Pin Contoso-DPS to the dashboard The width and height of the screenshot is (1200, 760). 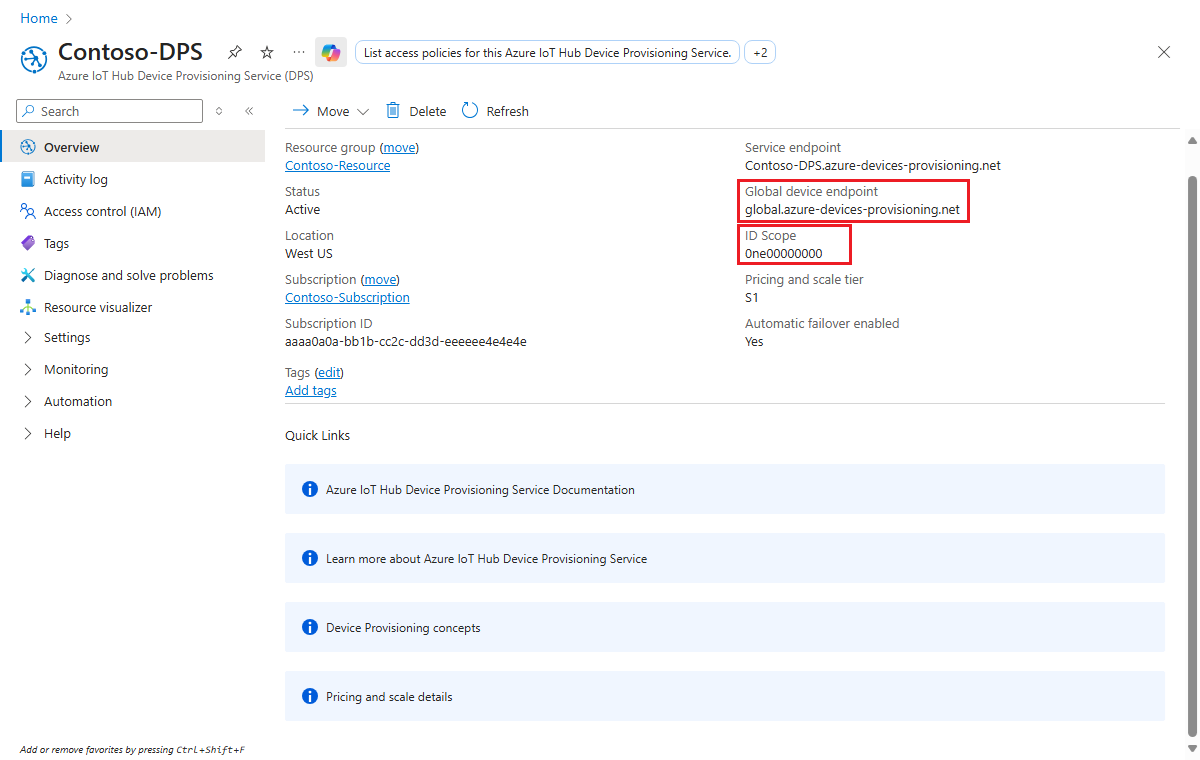pyautogui.click(x=234, y=51)
